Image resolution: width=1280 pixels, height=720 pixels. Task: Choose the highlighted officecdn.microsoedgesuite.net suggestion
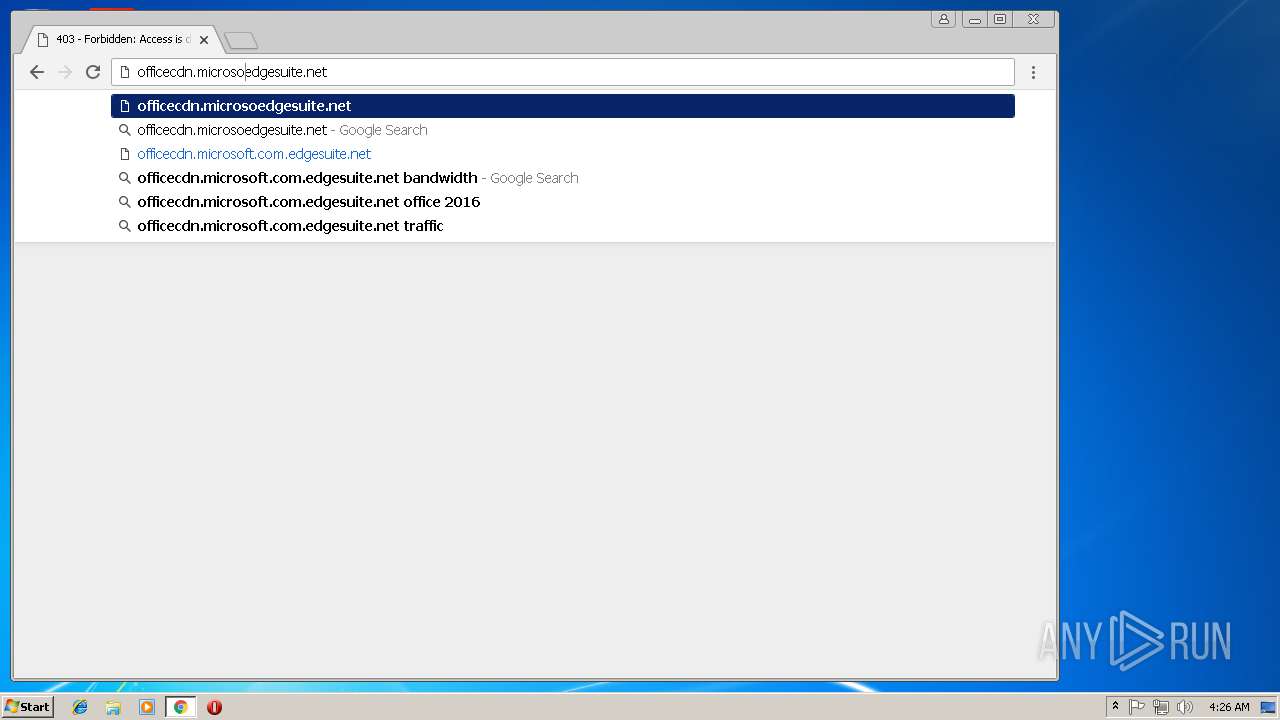[x=563, y=106]
